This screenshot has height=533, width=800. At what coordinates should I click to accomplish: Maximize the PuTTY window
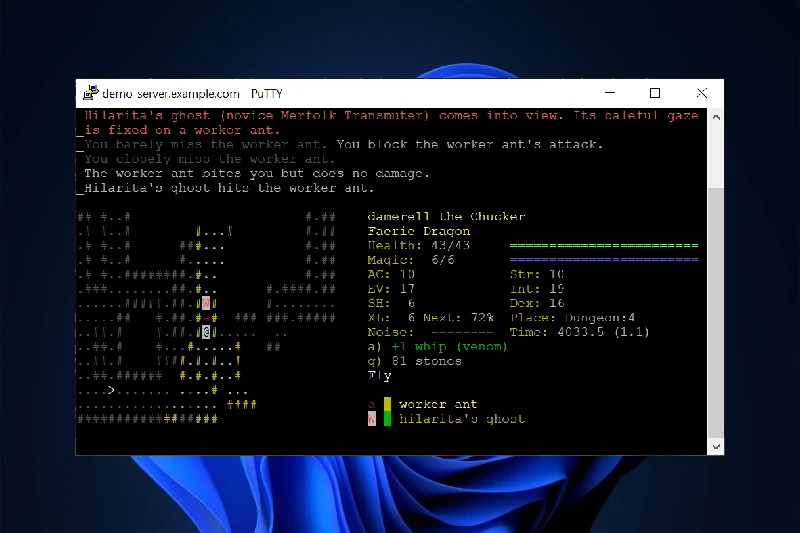(x=655, y=93)
